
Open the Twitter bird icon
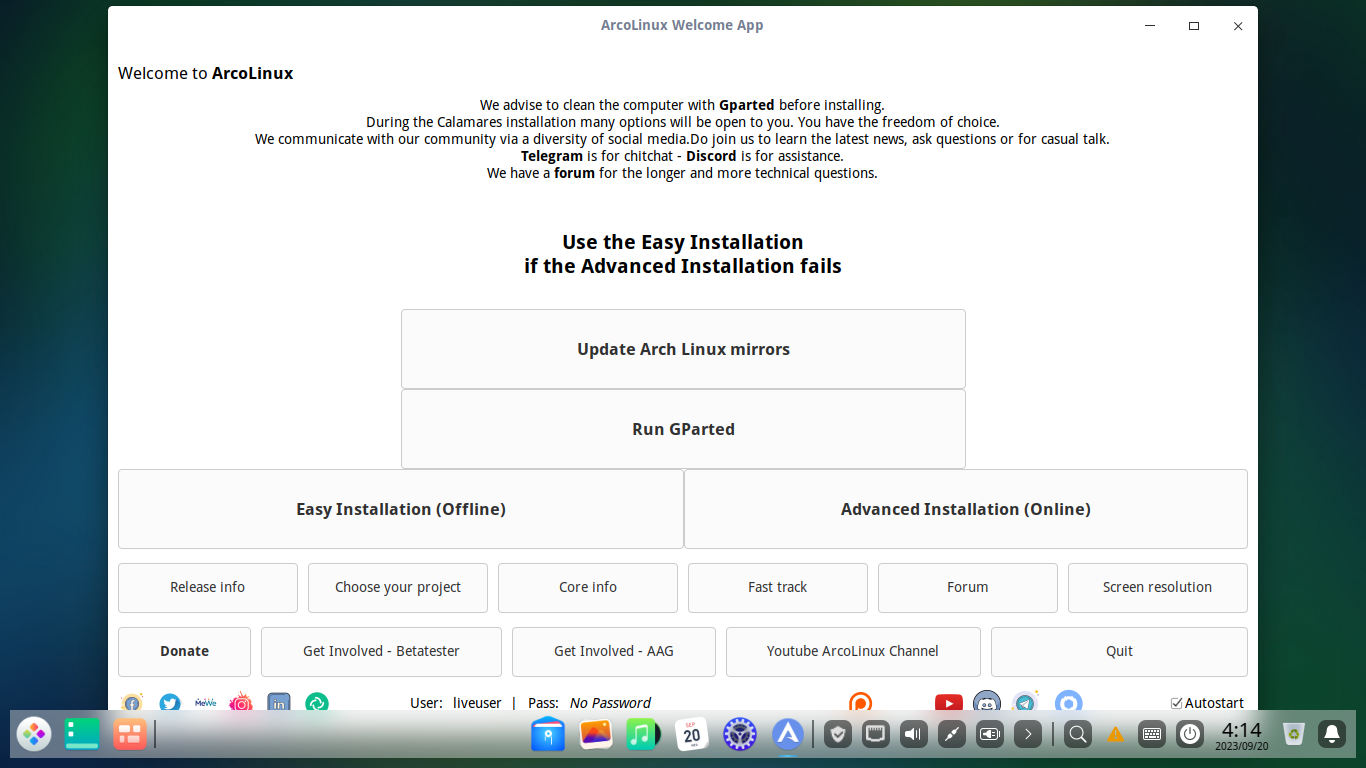pyautogui.click(x=170, y=703)
